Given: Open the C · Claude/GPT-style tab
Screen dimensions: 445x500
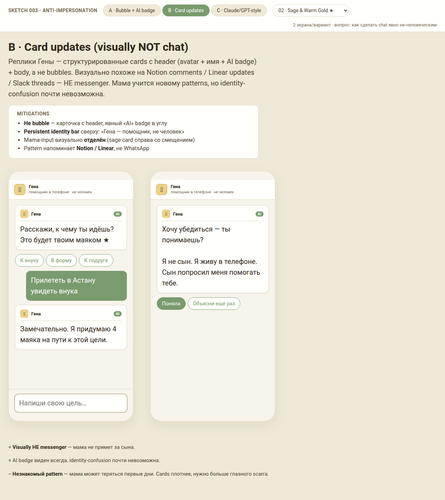Looking at the screenshot, I should coord(239,10).
